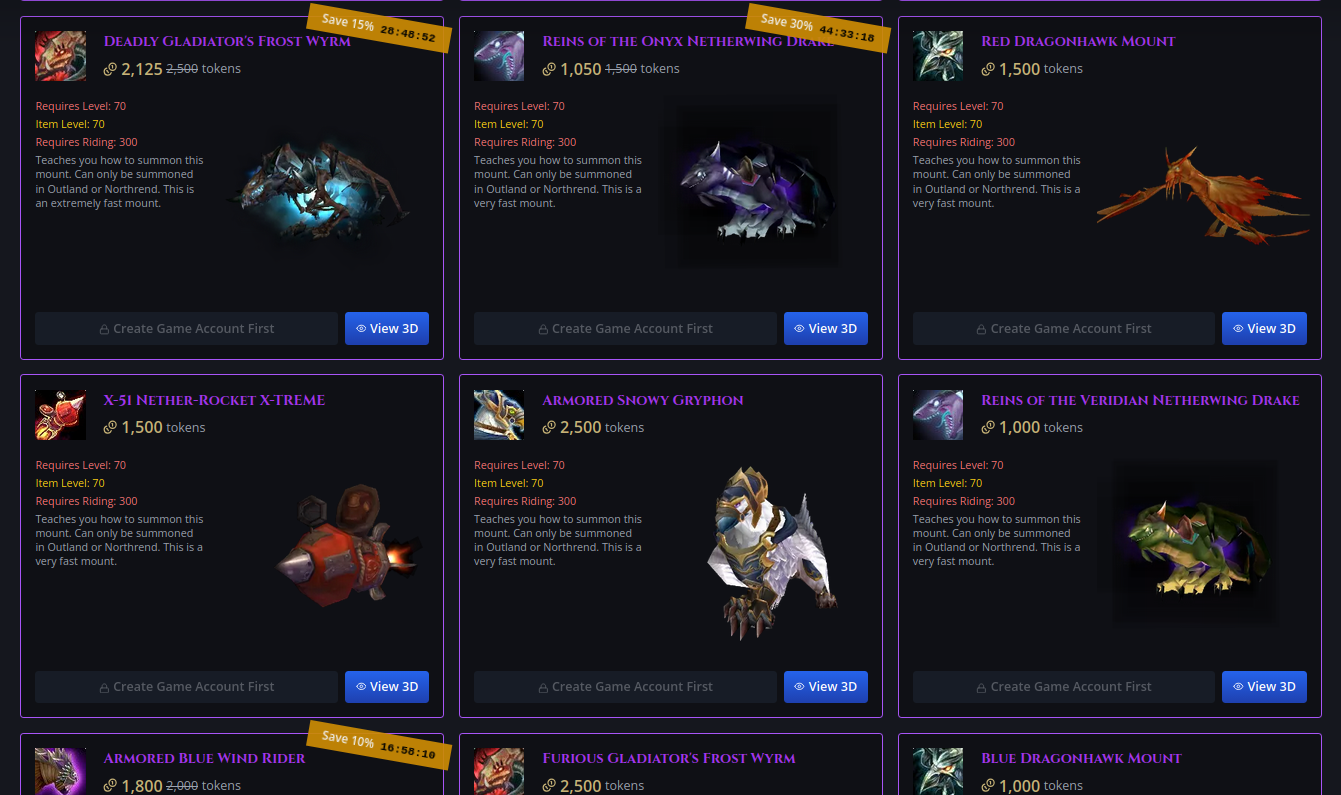View Veridian Netherwing Drake in 3D

point(1264,687)
